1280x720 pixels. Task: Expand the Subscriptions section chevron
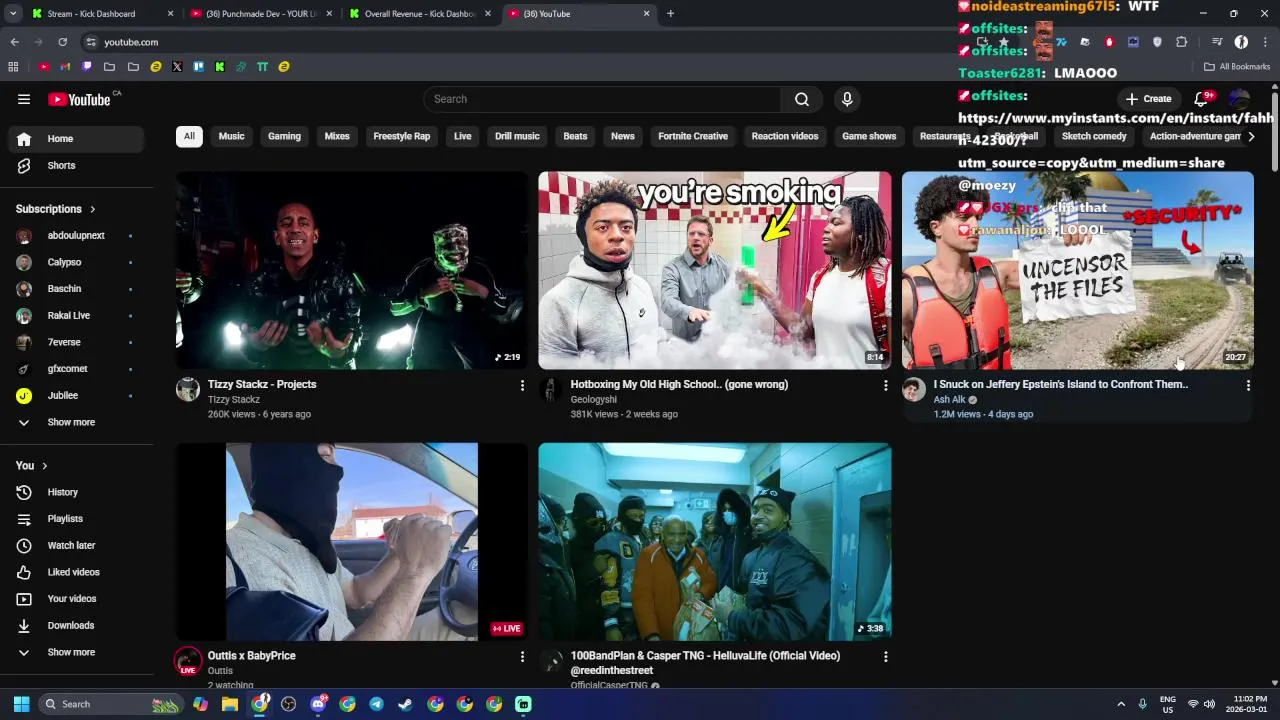pyautogui.click(x=93, y=209)
